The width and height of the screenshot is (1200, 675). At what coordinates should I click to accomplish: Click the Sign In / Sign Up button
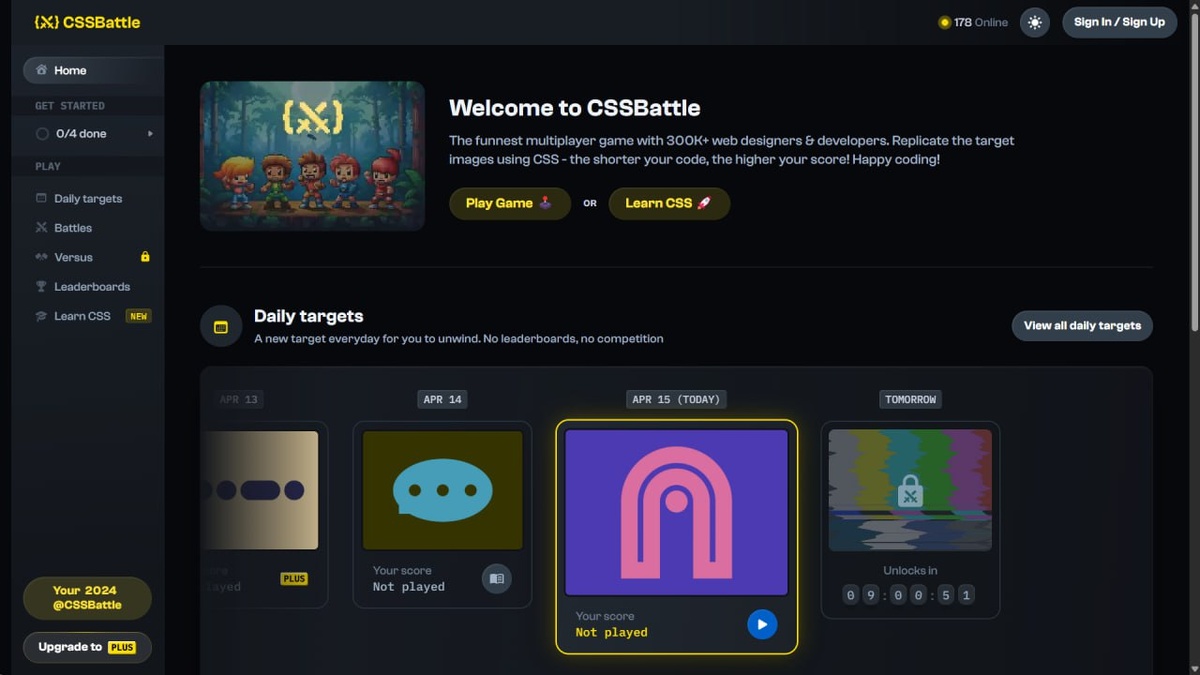(1119, 22)
